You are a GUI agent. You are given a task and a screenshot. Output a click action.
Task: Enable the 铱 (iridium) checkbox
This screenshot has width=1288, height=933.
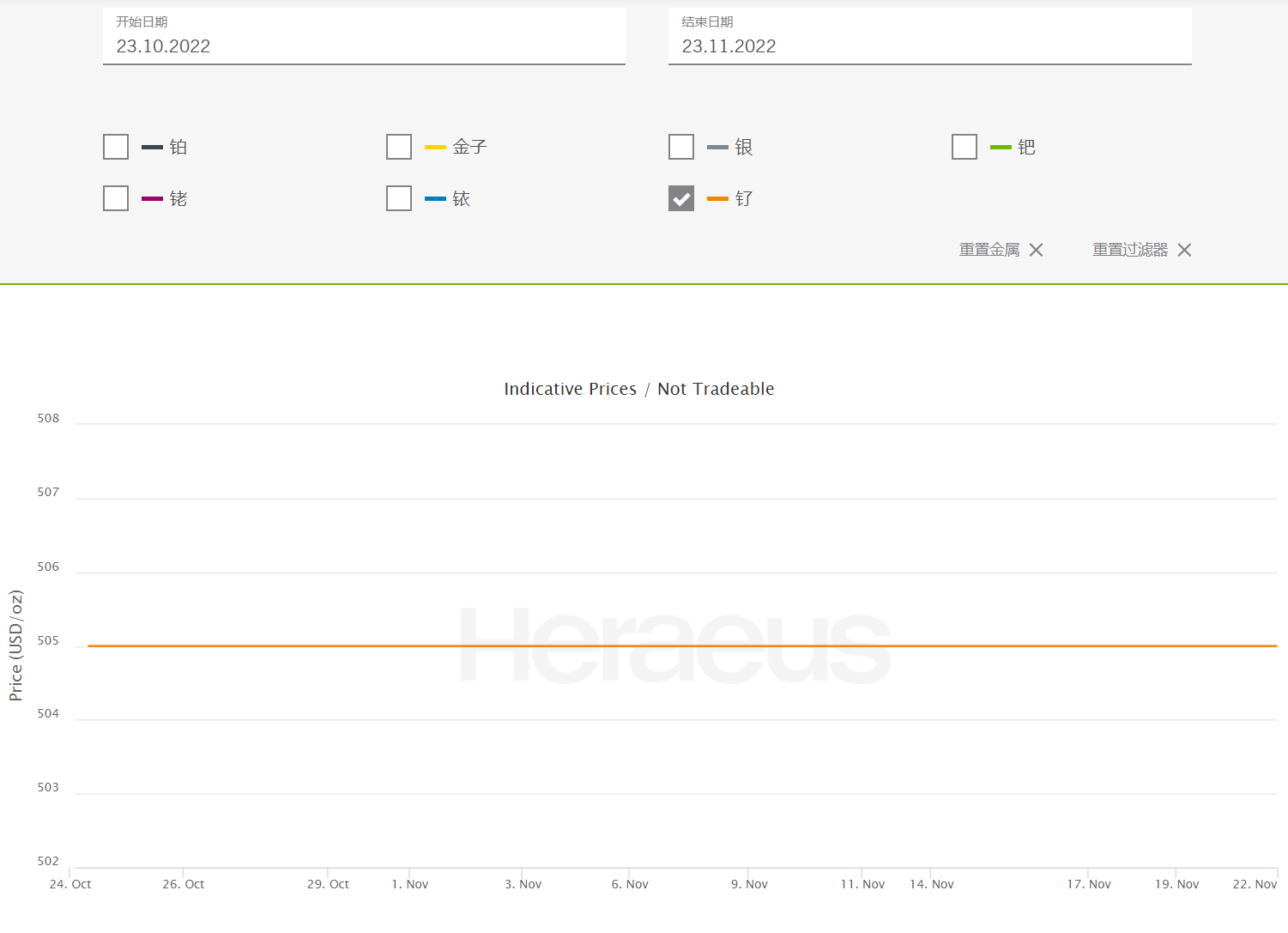click(x=399, y=198)
